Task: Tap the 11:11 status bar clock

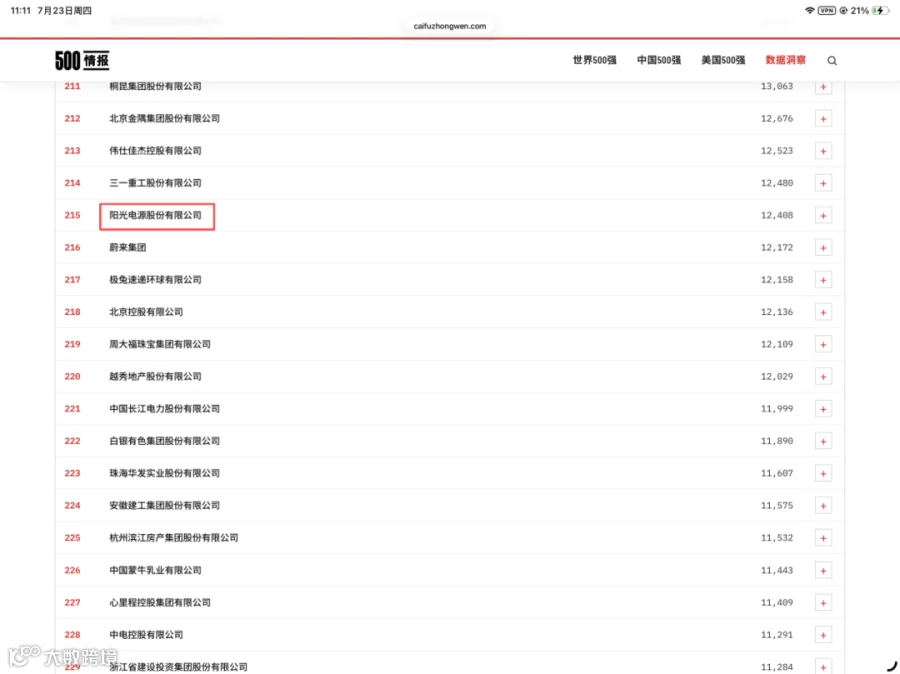Action: (x=20, y=10)
